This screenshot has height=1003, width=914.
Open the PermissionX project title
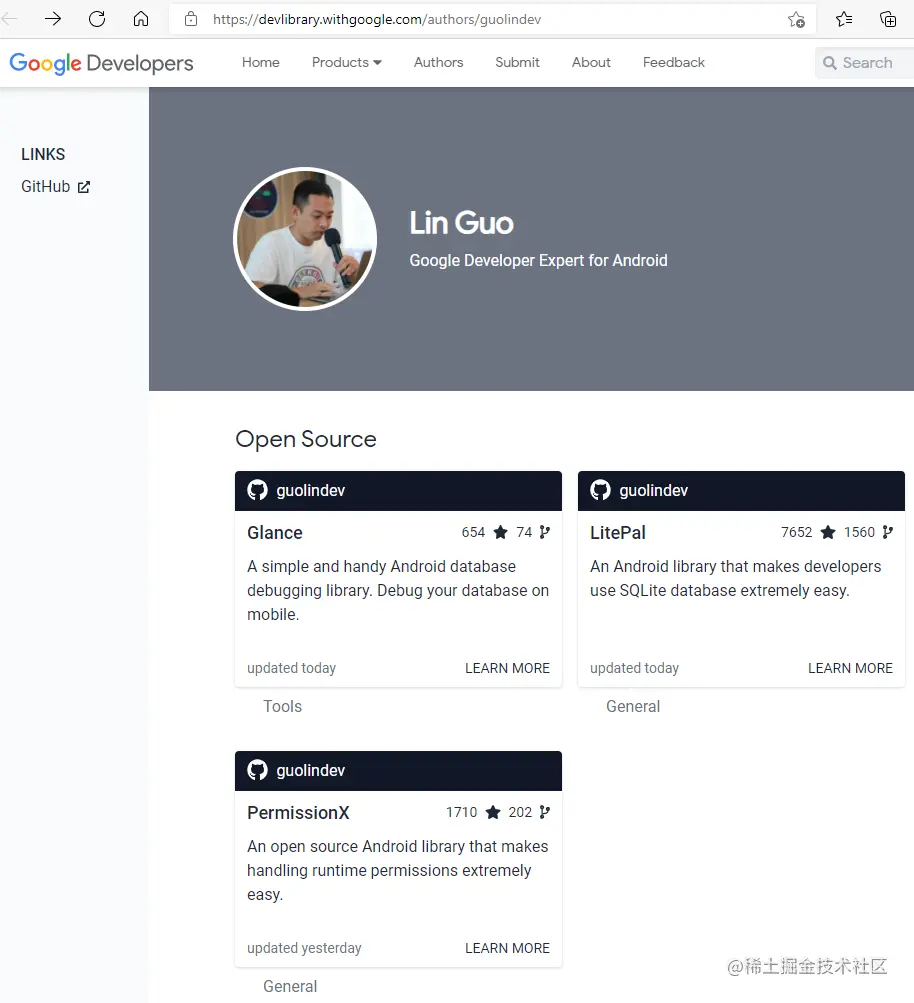tap(298, 813)
